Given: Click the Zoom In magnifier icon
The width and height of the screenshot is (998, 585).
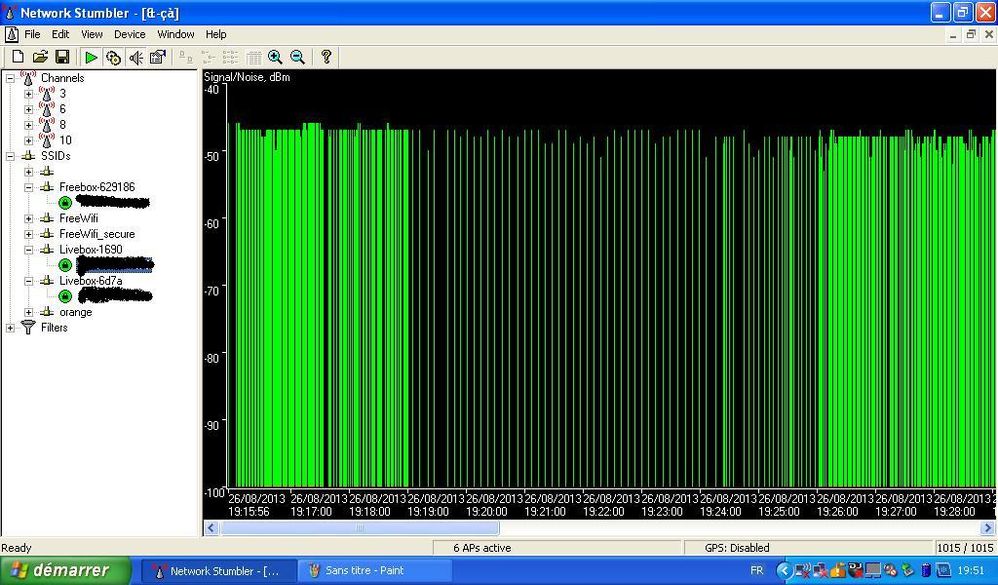Looking at the screenshot, I should pyautogui.click(x=275, y=57).
